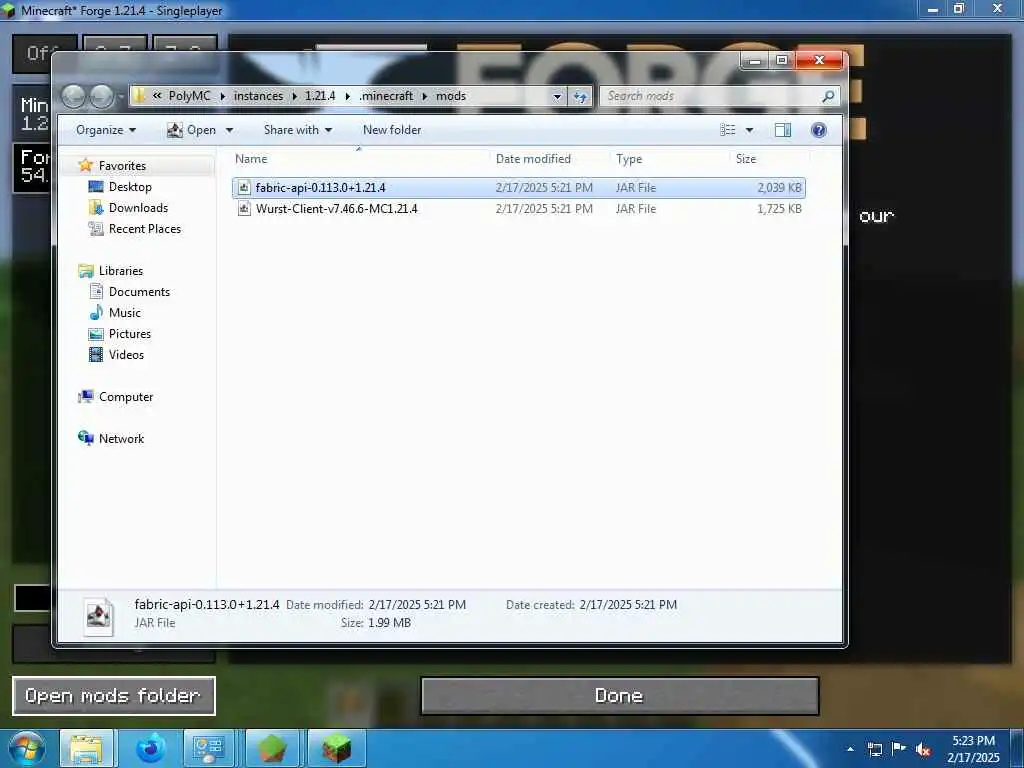Click the Back navigation arrow in Explorer
This screenshot has height=768, width=1024.
point(74,97)
